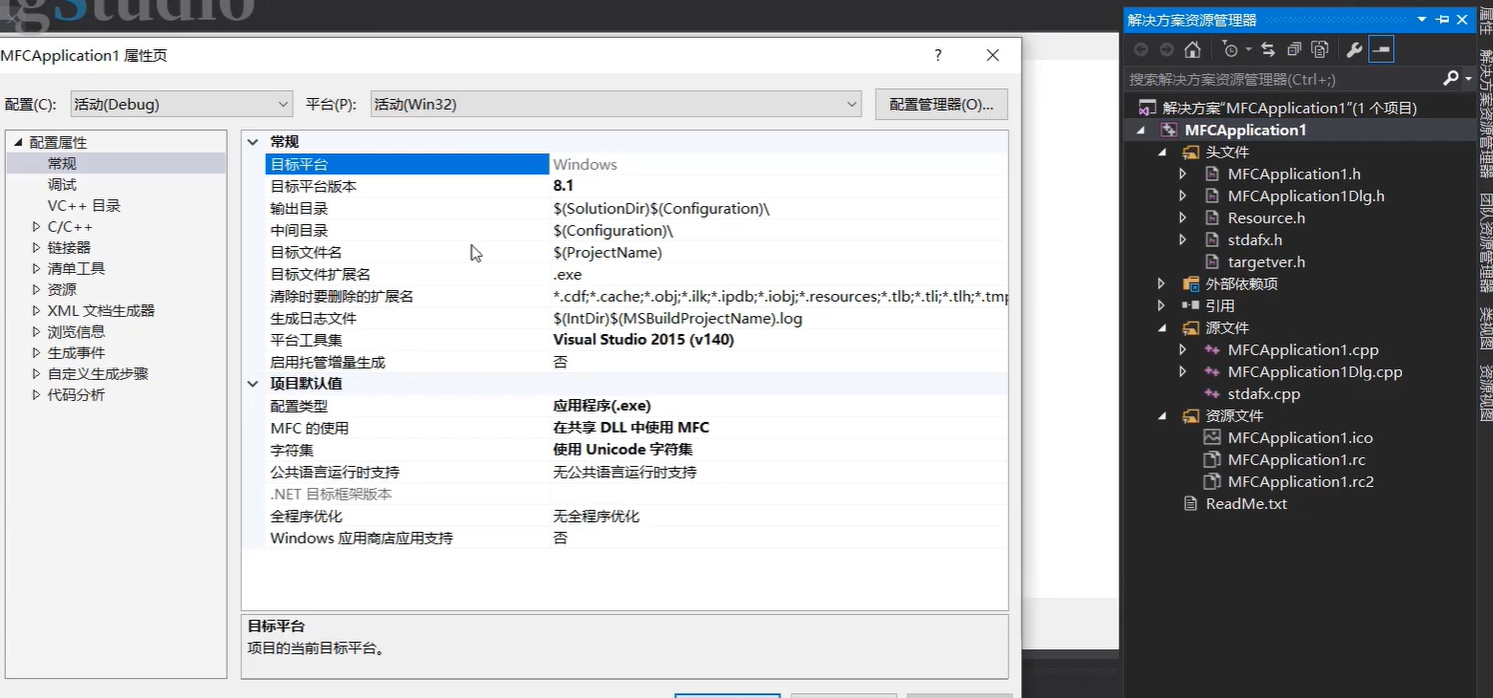Expand the 外部依赖项 tree node
The width and height of the screenshot is (1493, 698).
(x=1162, y=283)
